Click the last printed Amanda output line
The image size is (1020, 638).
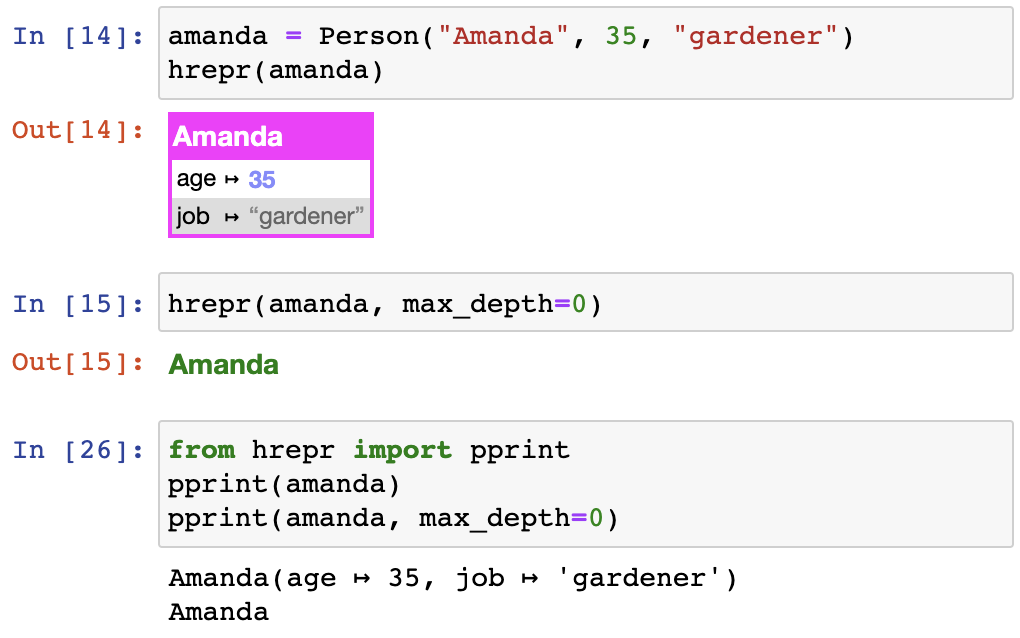tap(219, 612)
